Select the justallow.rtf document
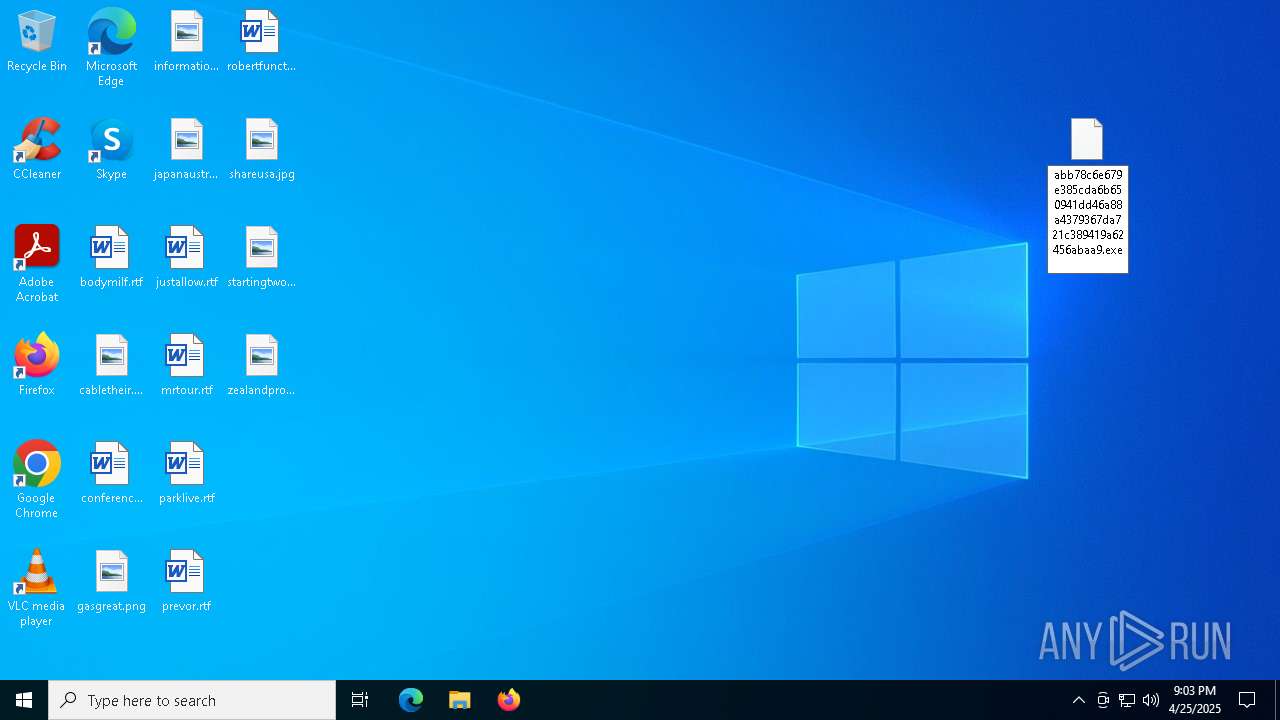1280x720 pixels. [186, 258]
